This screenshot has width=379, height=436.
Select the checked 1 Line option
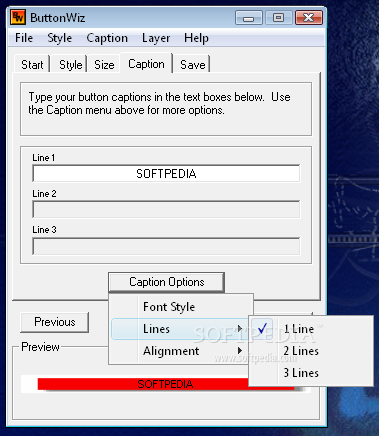[311, 329]
